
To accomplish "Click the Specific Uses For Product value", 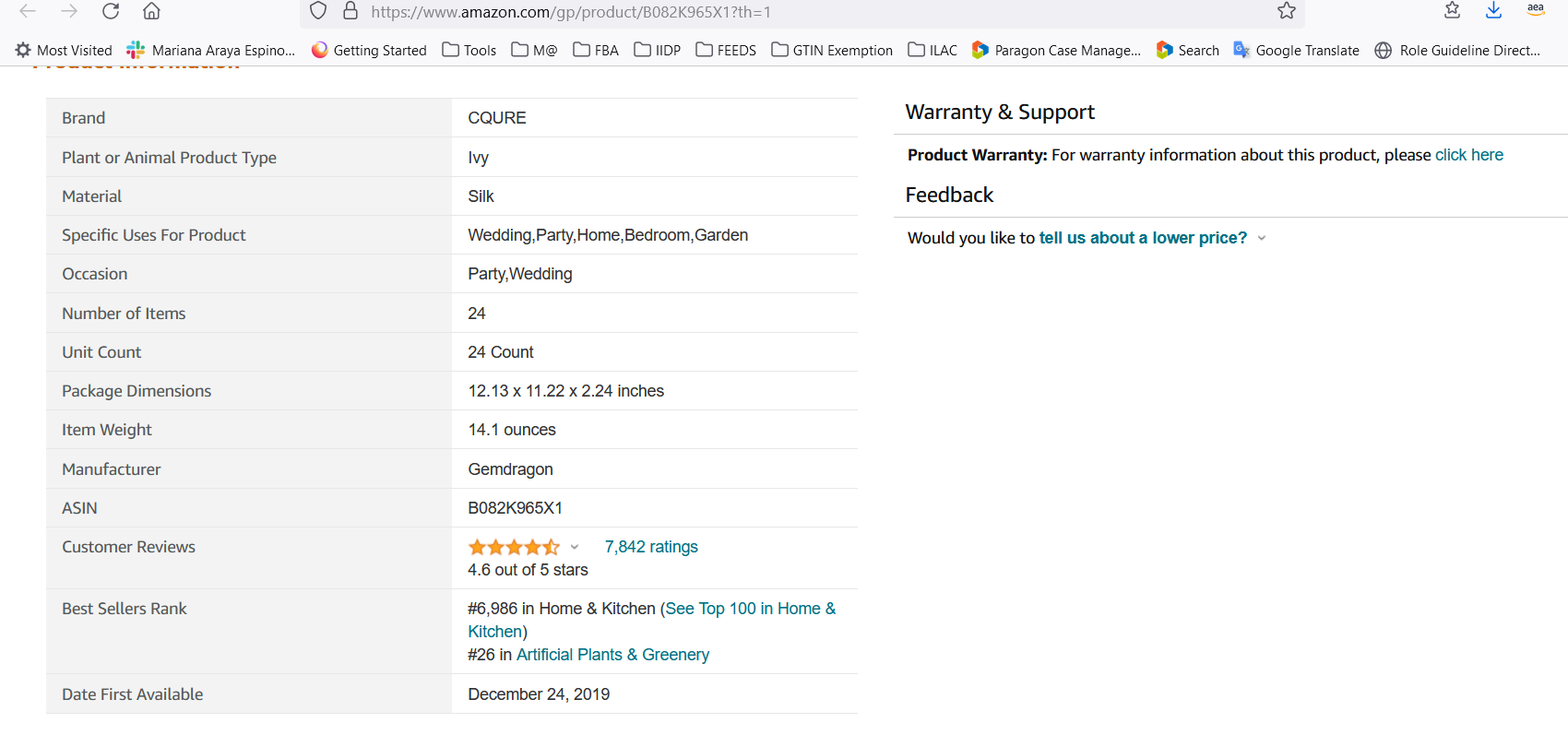I will (x=608, y=235).
